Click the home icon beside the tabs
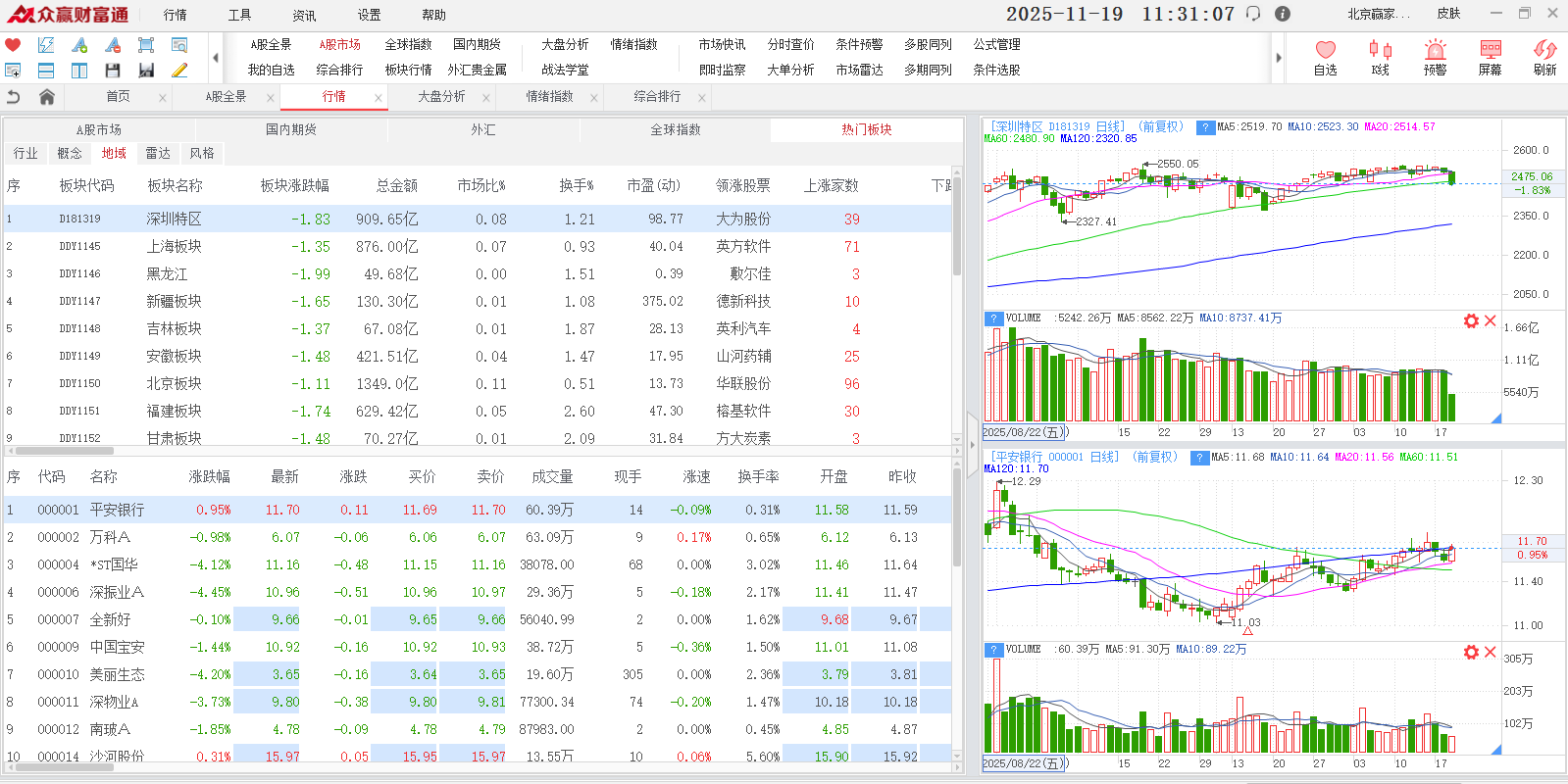The image size is (1568, 784). tap(46, 97)
